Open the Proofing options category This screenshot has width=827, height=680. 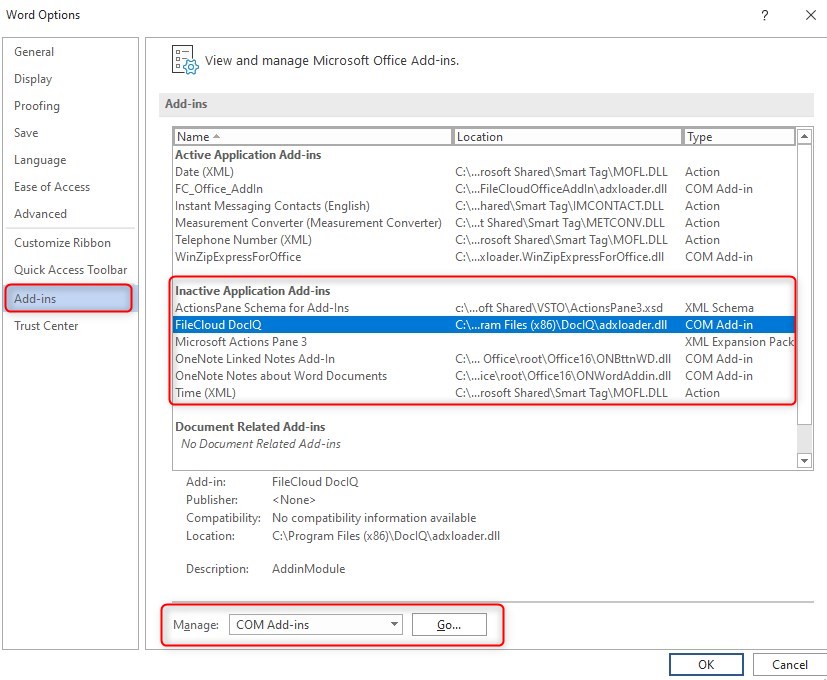[37, 106]
